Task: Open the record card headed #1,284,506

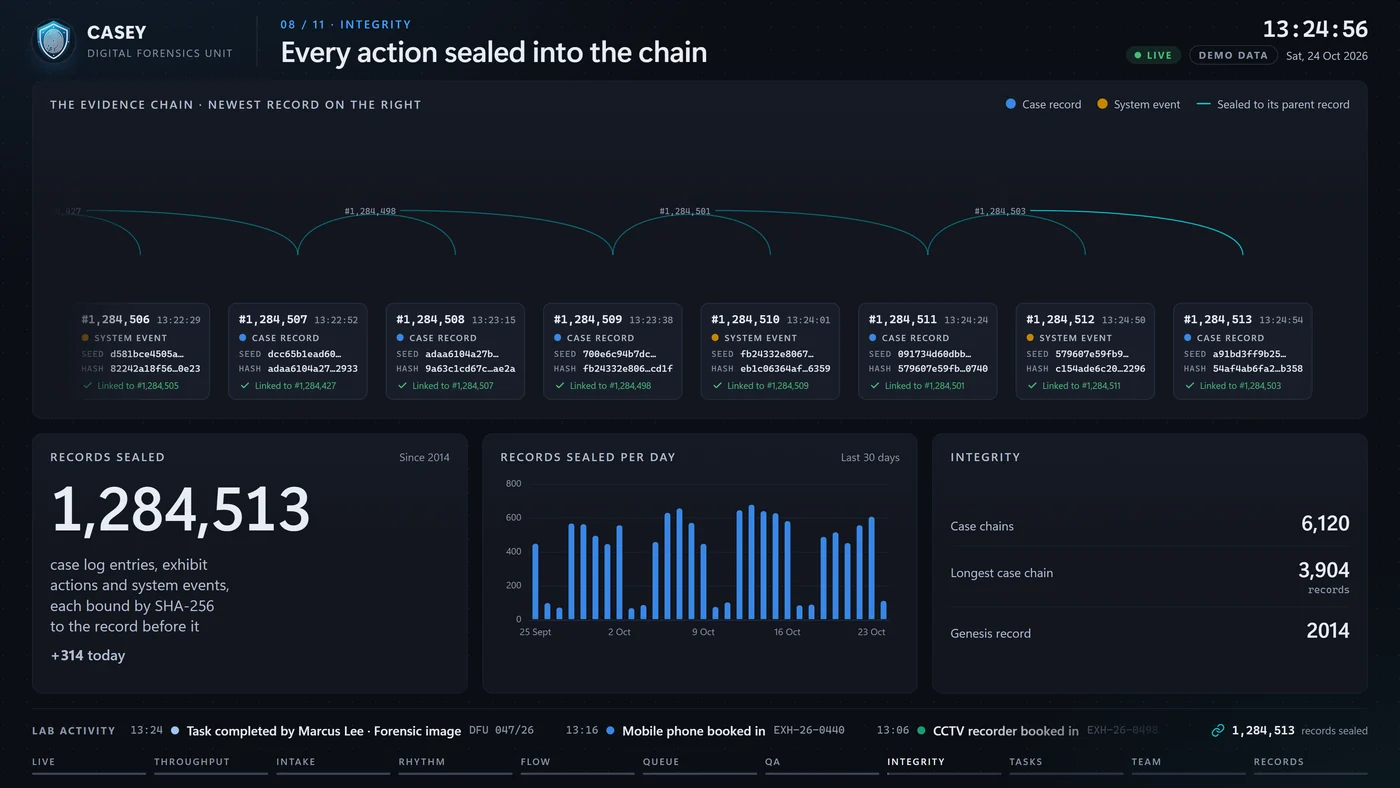Action: (x=141, y=351)
